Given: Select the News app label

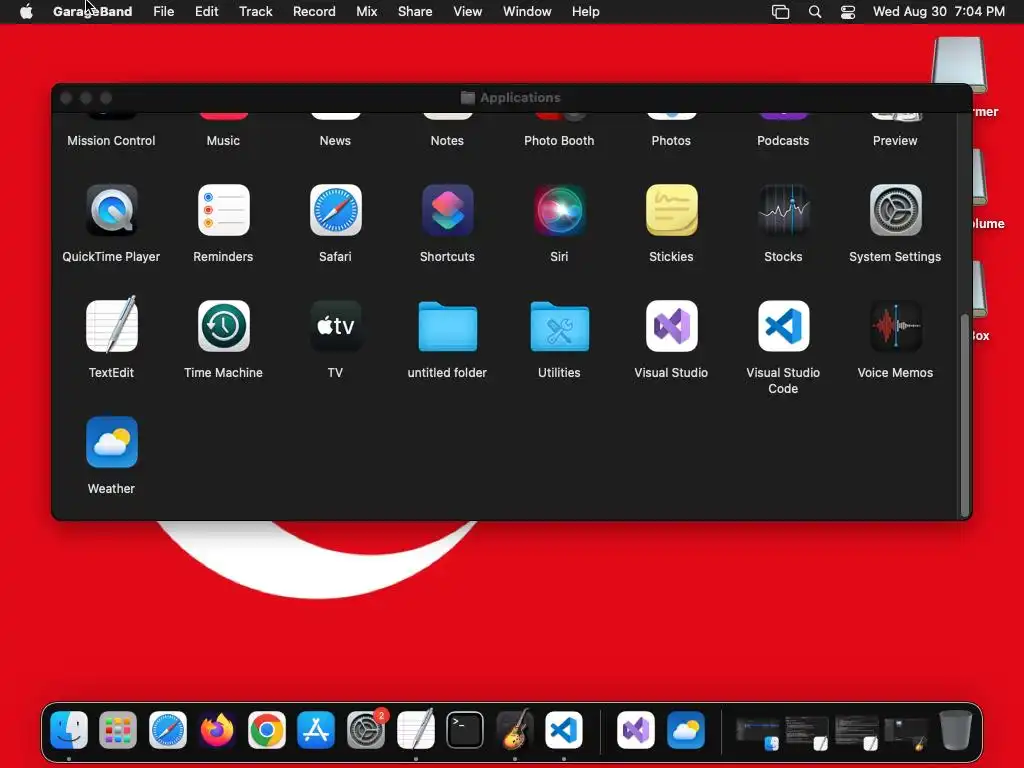Looking at the screenshot, I should [x=336, y=140].
